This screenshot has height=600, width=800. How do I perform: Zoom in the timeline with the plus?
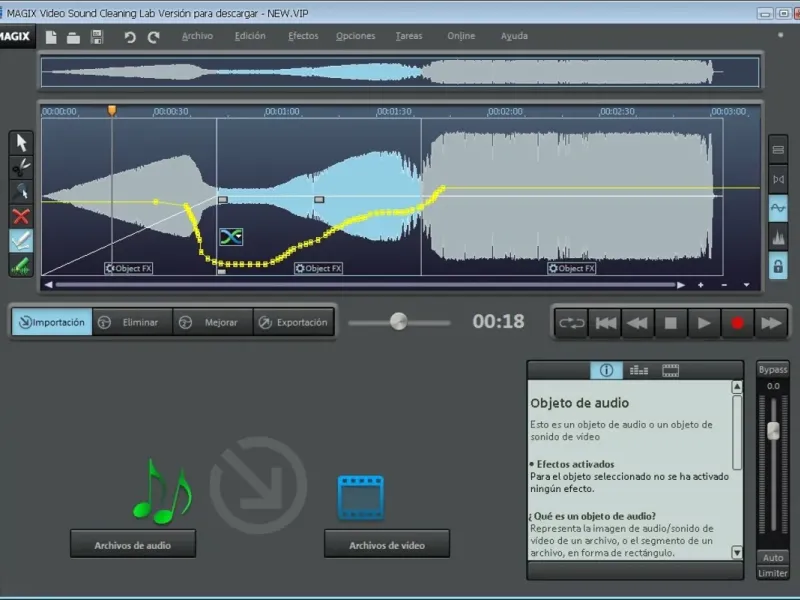[701, 285]
